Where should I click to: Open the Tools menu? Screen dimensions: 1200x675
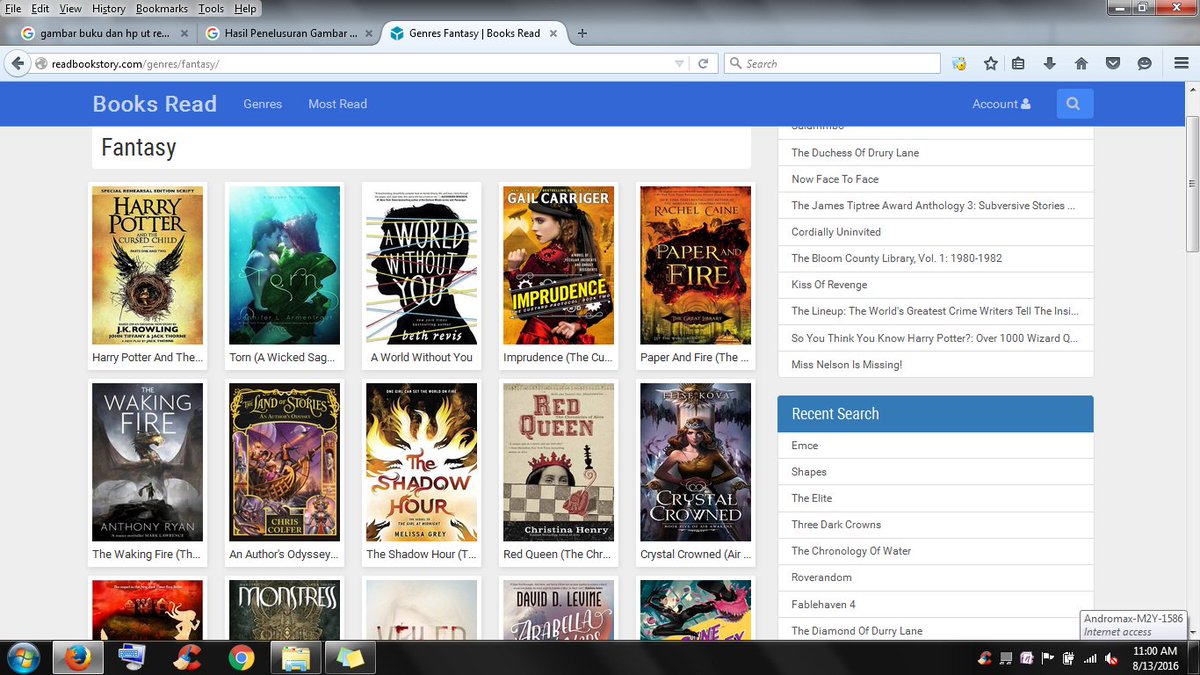click(211, 8)
